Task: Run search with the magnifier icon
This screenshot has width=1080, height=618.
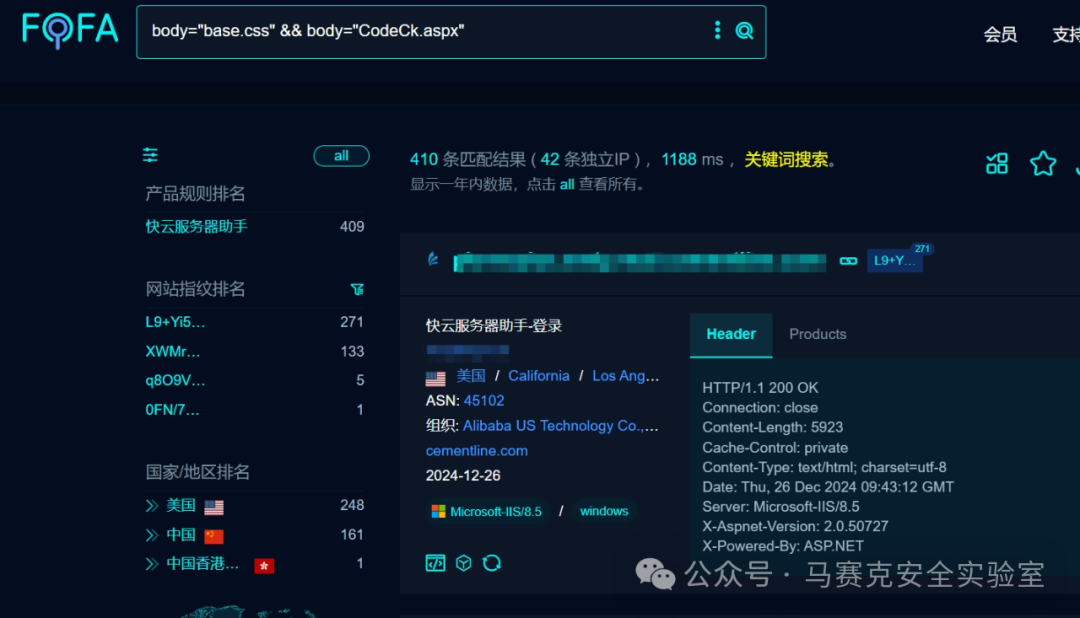Action: coord(744,30)
